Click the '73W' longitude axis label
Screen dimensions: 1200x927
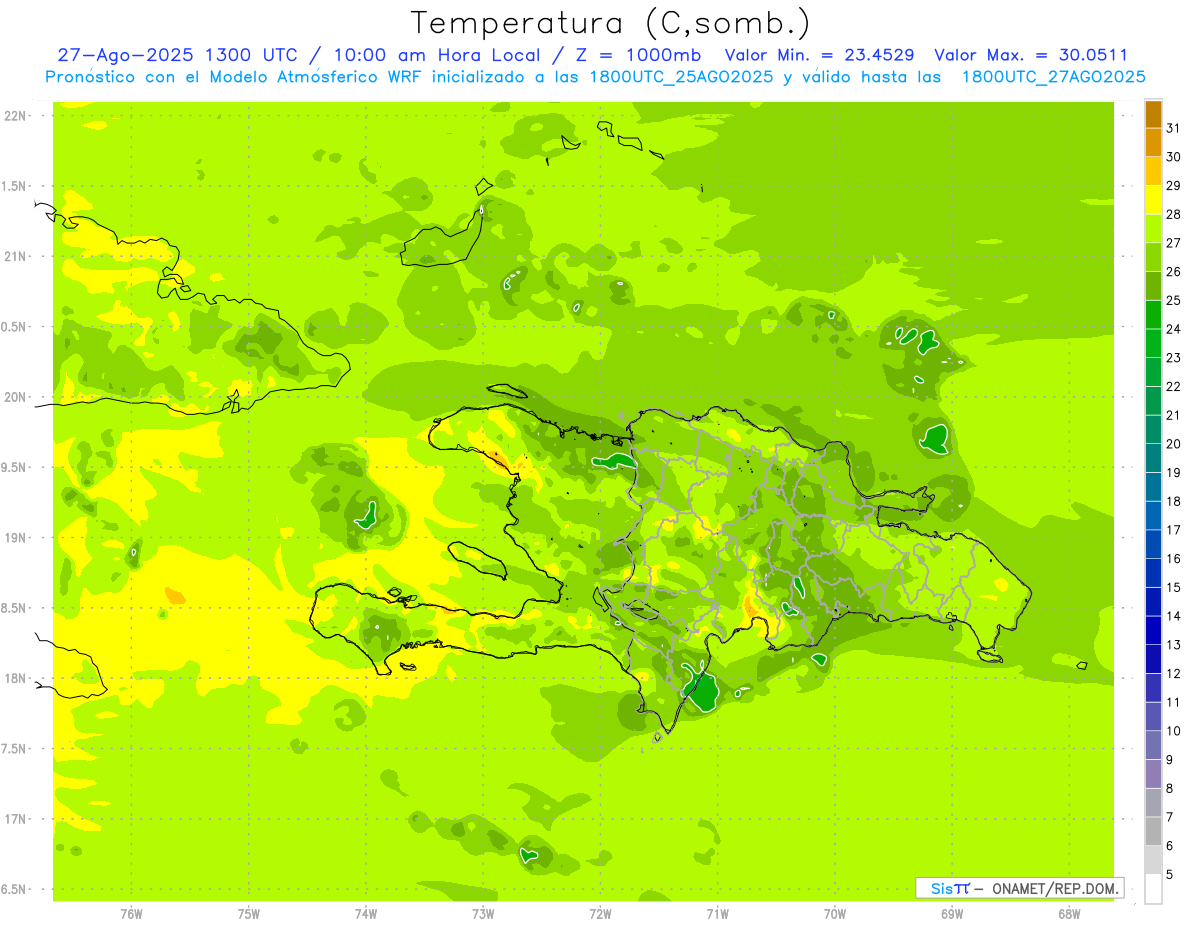pos(483,913)
